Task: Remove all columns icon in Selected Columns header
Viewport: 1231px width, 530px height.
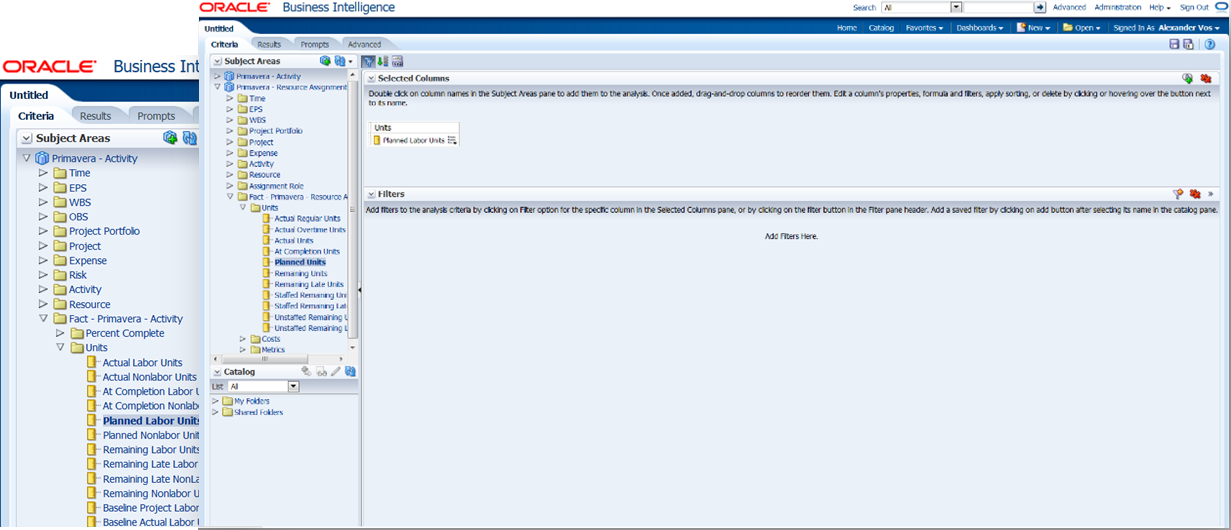Action: coord(1206,78)
